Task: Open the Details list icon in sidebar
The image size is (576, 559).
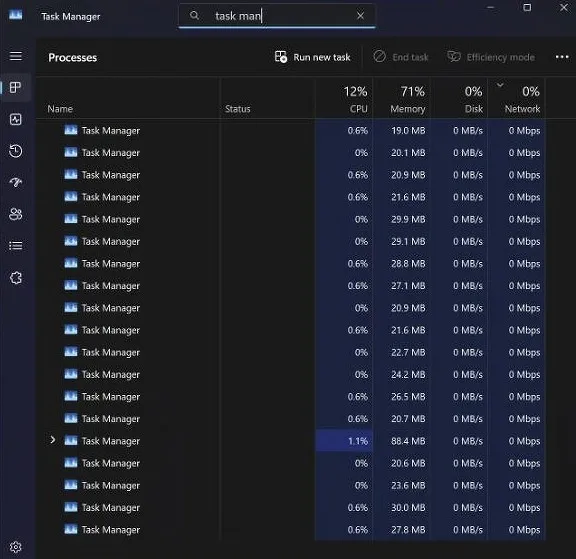Action: (x=15, y=246)
